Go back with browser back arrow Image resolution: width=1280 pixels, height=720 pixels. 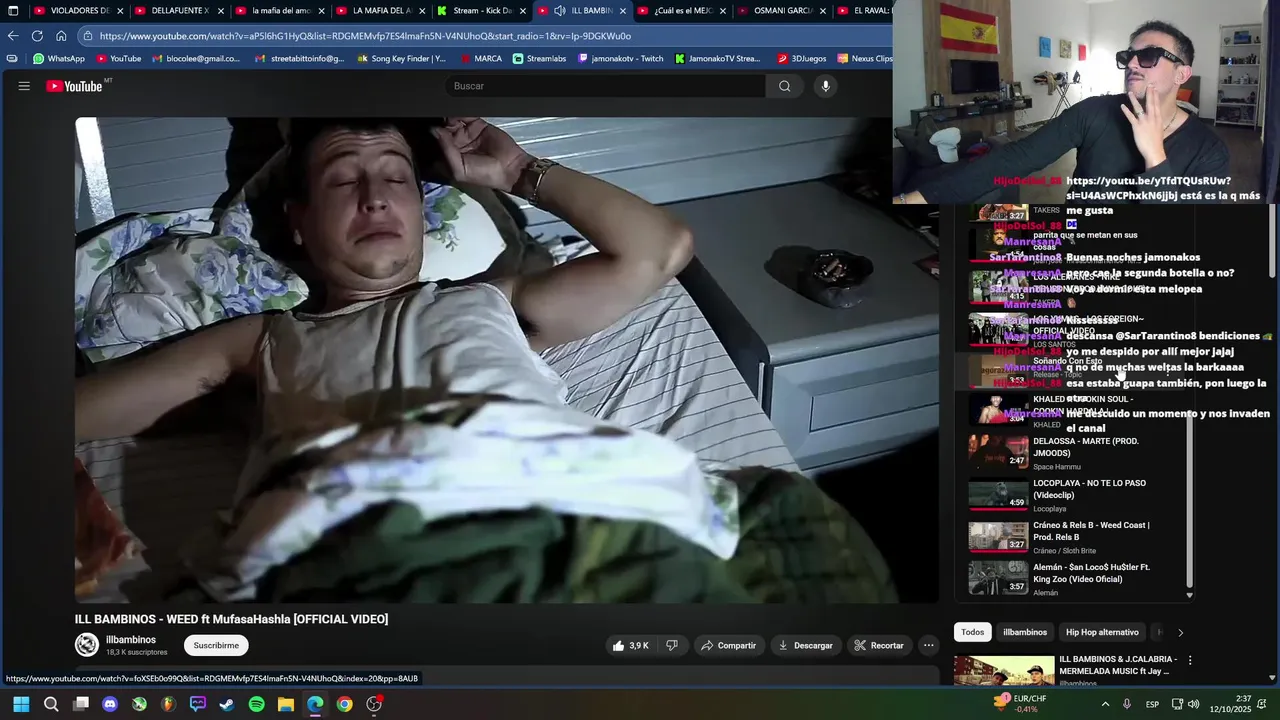(13, 36)
